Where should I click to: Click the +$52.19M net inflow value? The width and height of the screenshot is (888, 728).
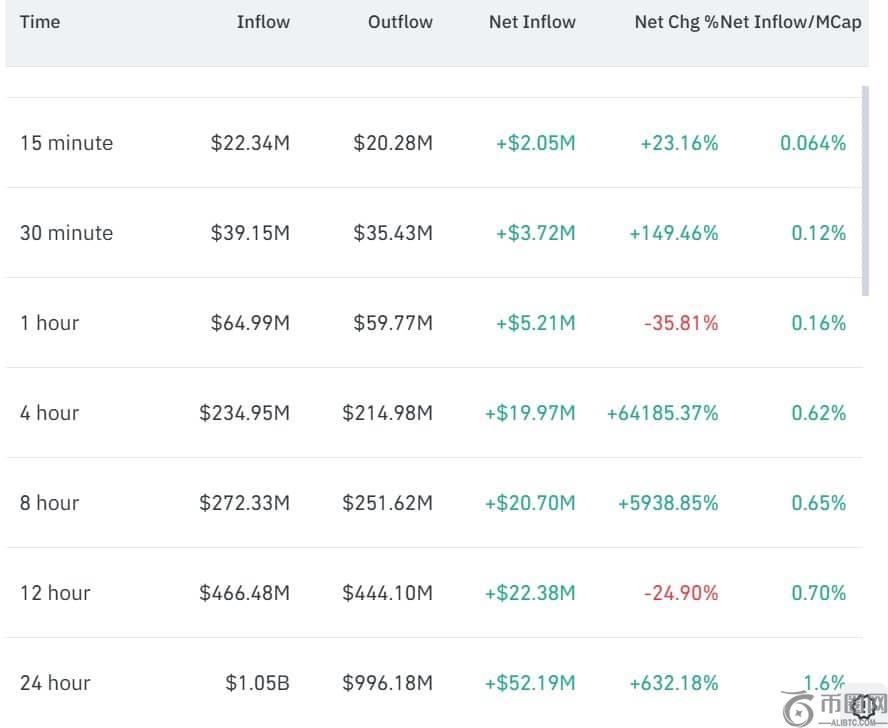coord(530,683)
